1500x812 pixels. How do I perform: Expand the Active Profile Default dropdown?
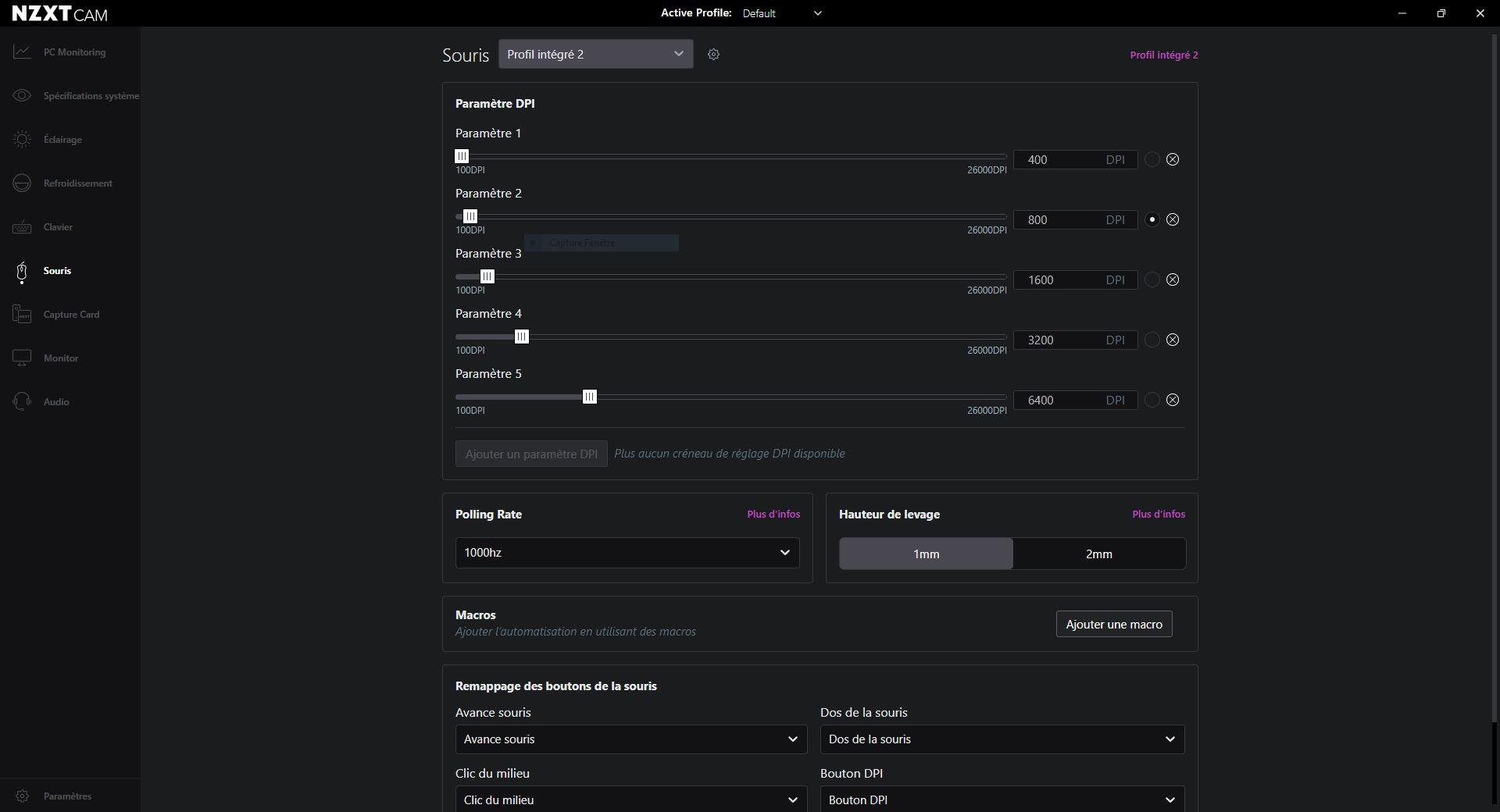(781, 13)
